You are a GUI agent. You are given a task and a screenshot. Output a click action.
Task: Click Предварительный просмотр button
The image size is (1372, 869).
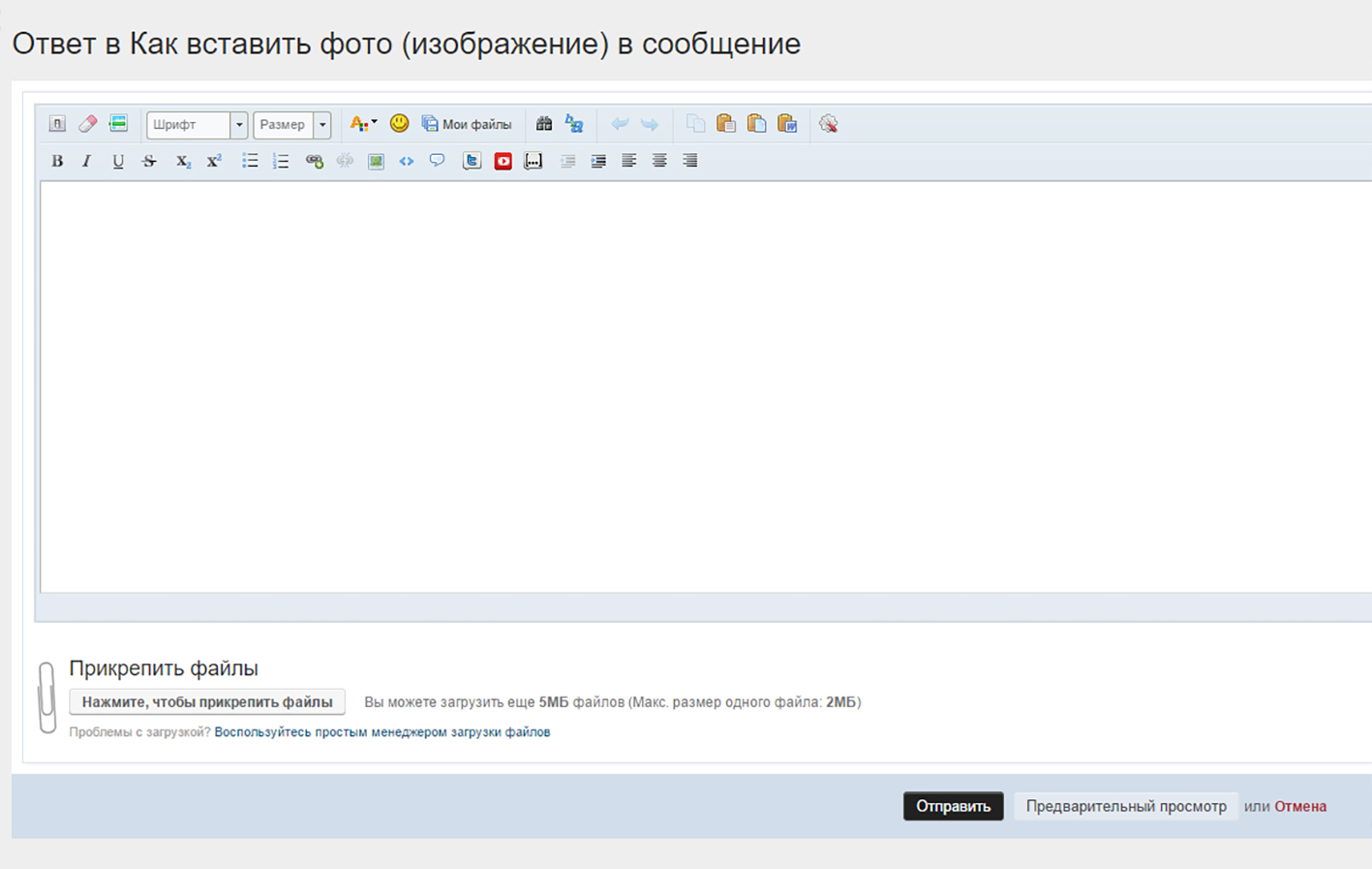(1126, 806)
